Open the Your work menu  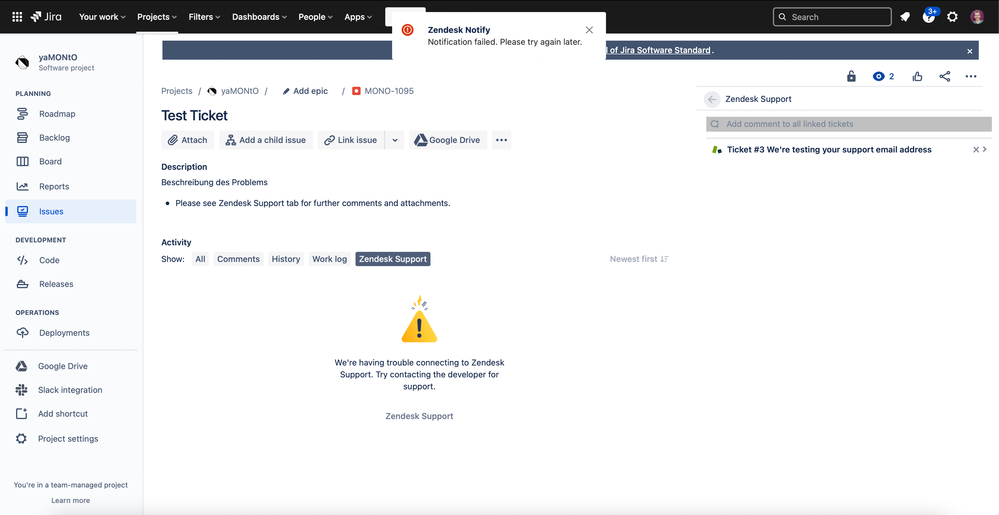102,17
